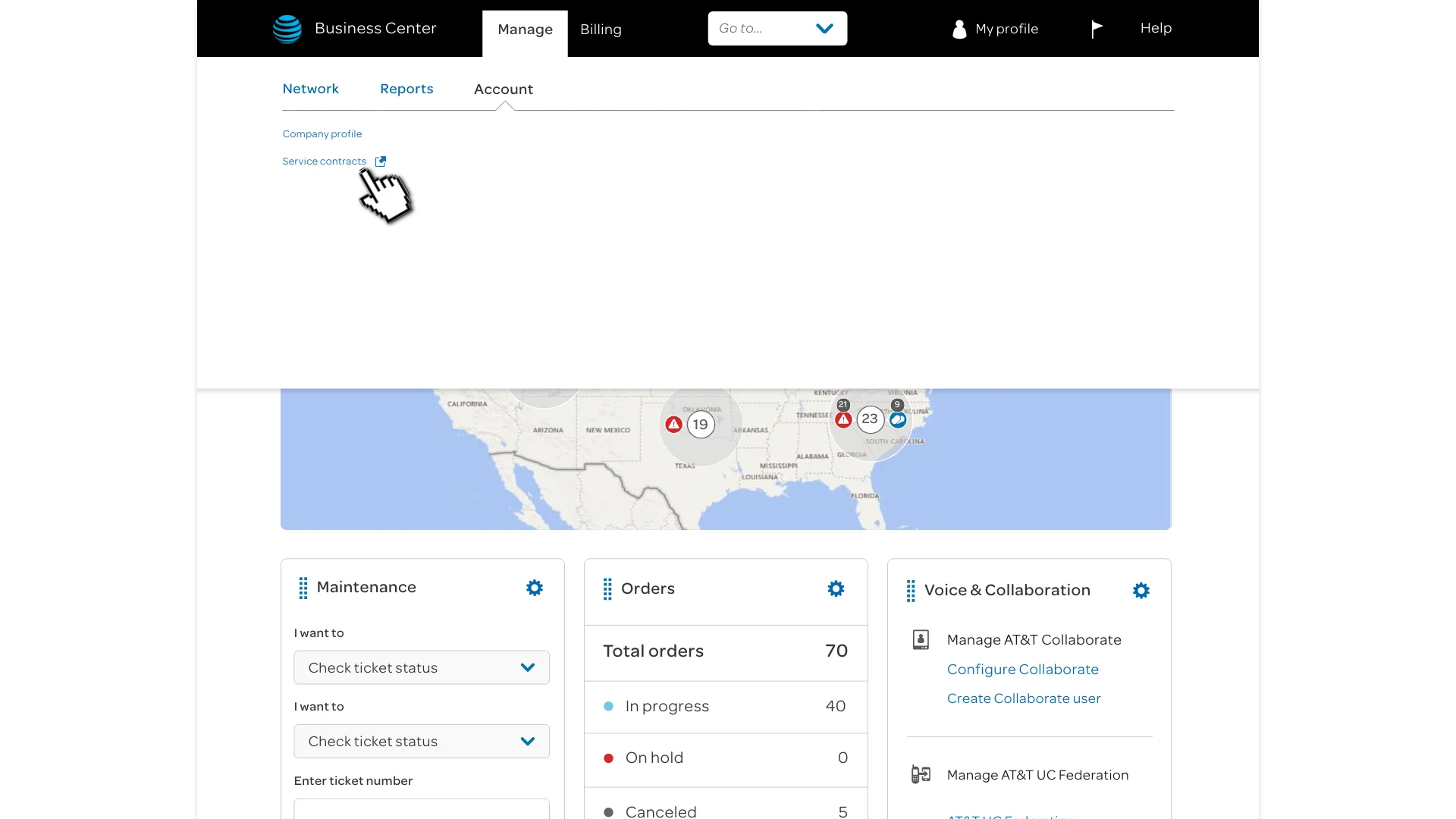Open My profile
1456x819 pixels.
1006,29
